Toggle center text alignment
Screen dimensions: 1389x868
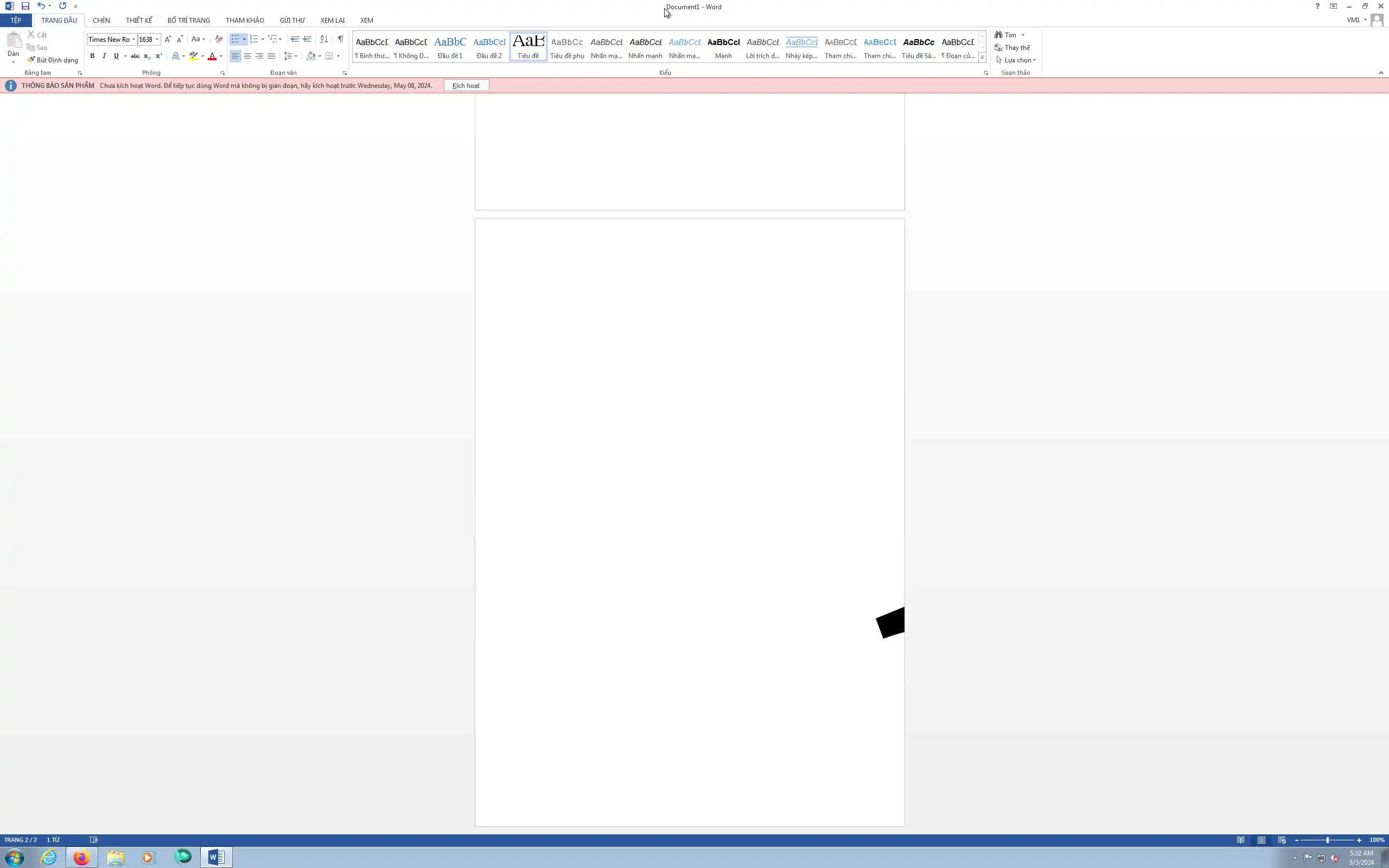[247, 56]
